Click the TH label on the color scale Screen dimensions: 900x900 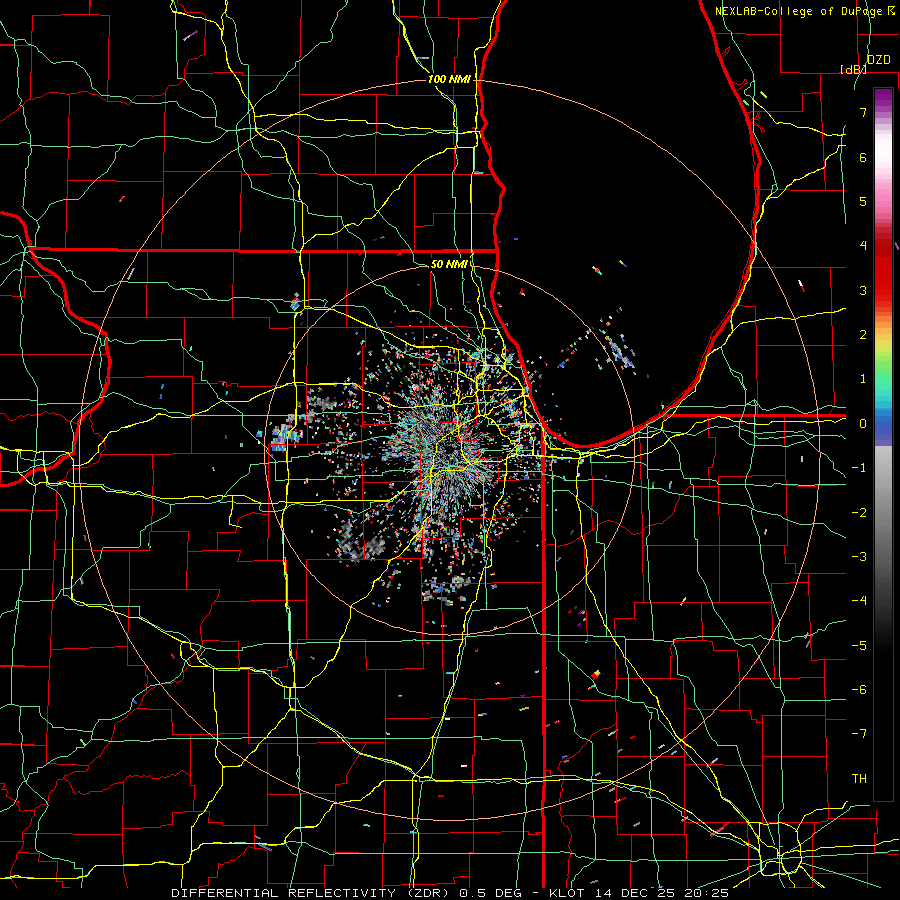[x=859, y=778]
